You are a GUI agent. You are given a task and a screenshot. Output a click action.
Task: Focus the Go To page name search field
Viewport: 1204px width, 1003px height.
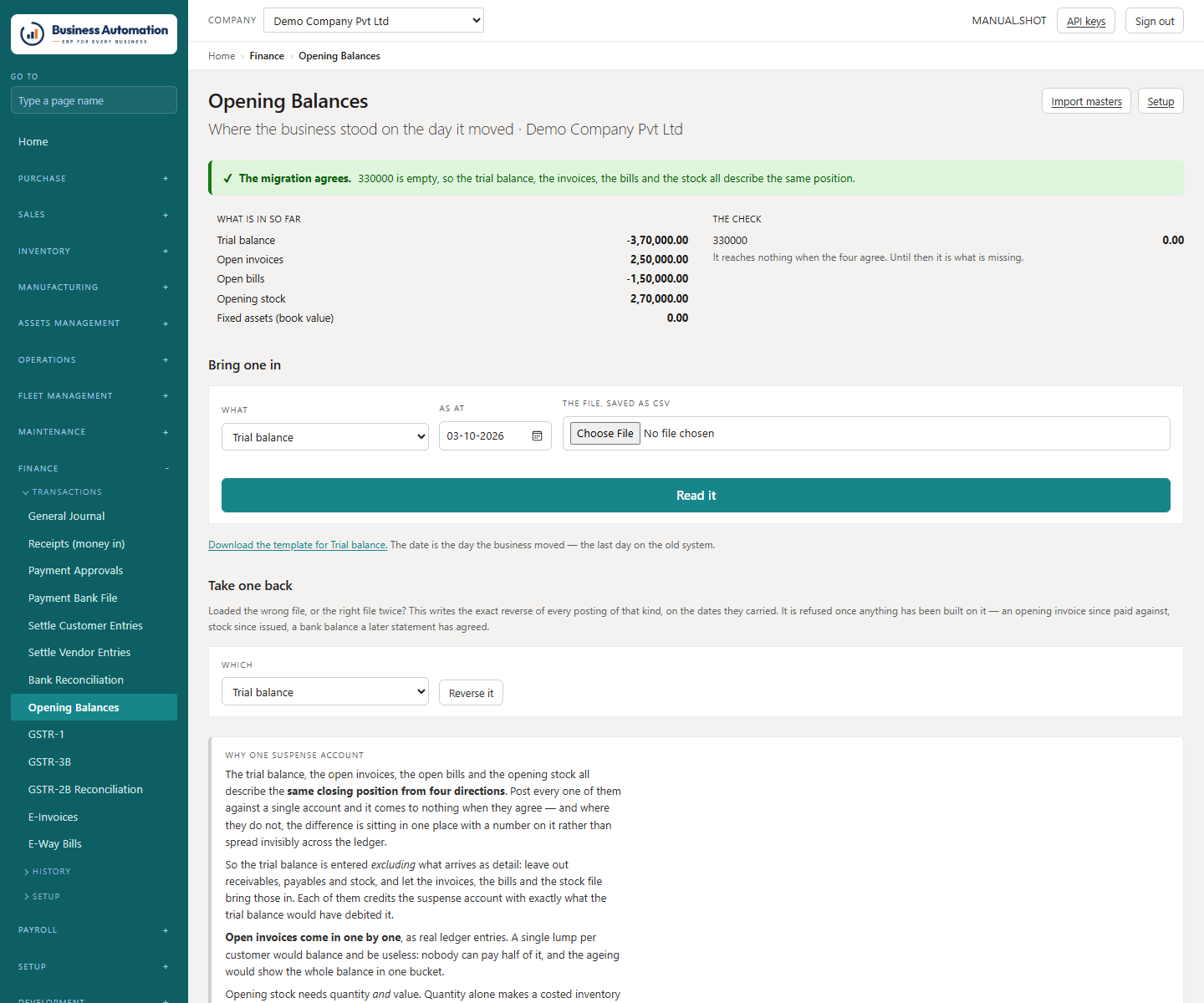(x=94, y=100)
